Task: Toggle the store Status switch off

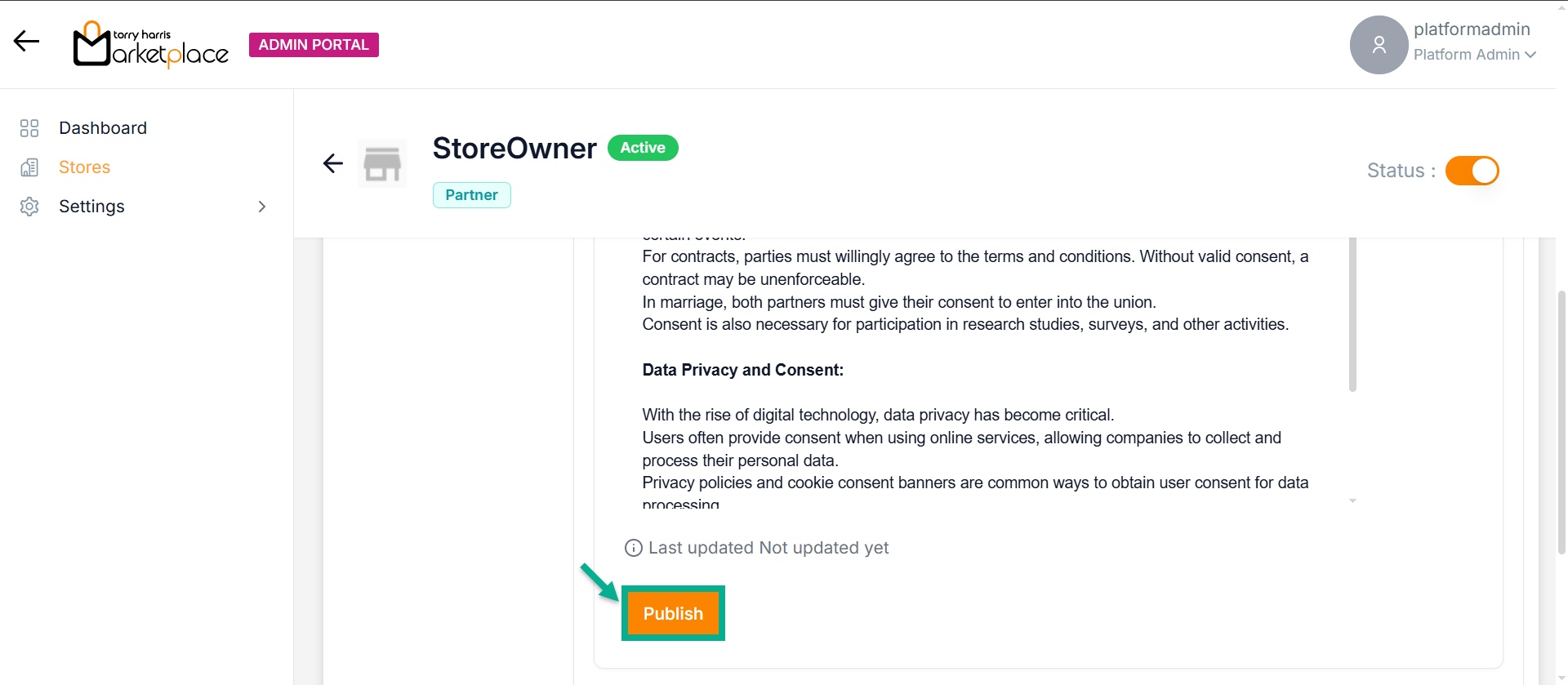Action: click(1472, 171)
